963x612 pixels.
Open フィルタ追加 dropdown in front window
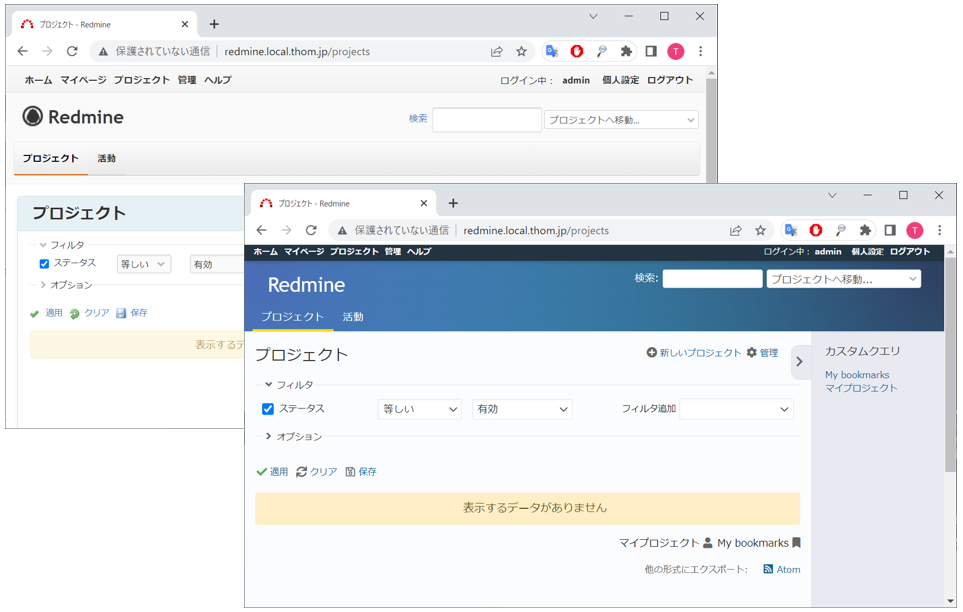pyautogui.click(x=736, y=409)
